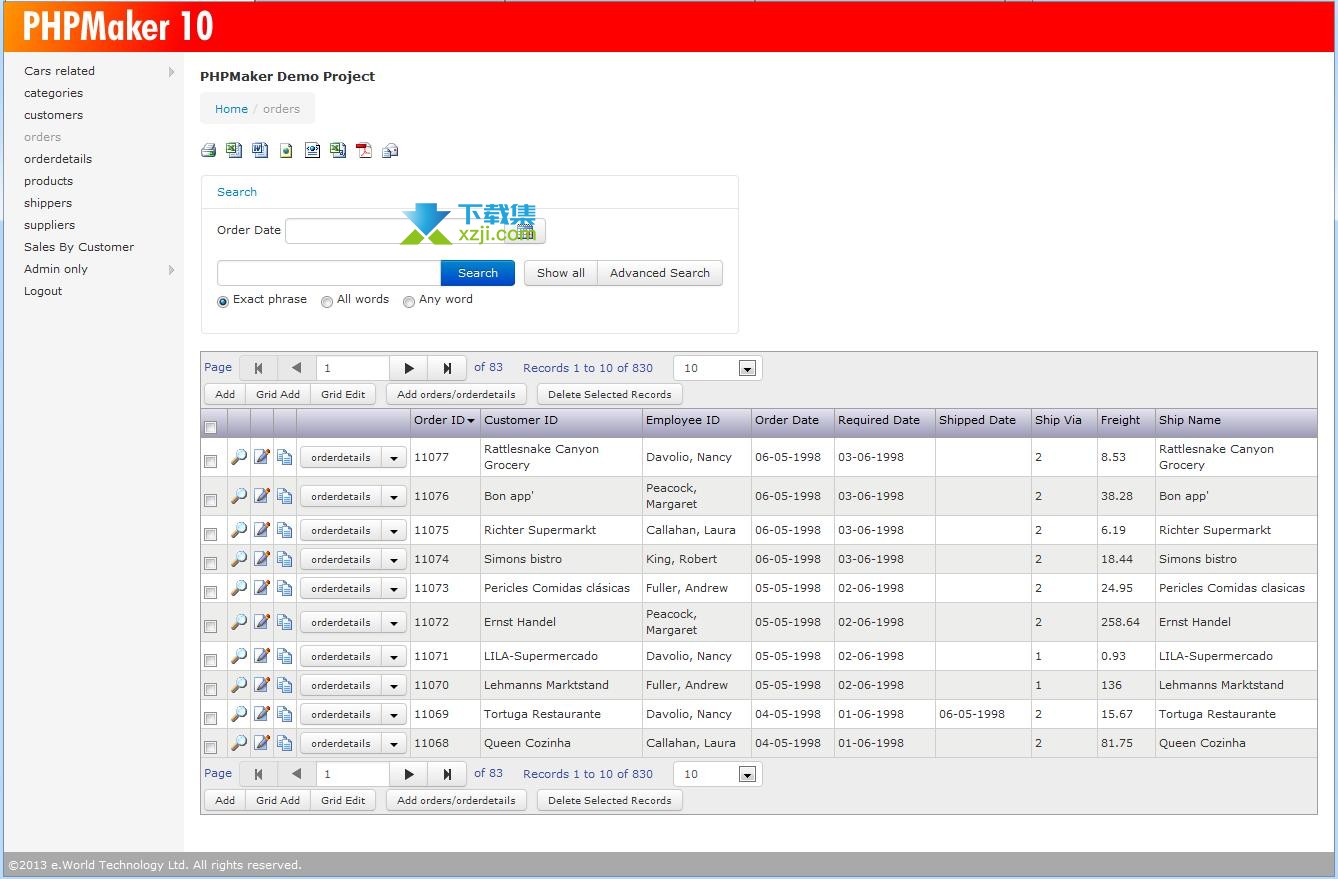Click the email export icon
Viewport: 1338px width, 879px height.
pos(390,150)
